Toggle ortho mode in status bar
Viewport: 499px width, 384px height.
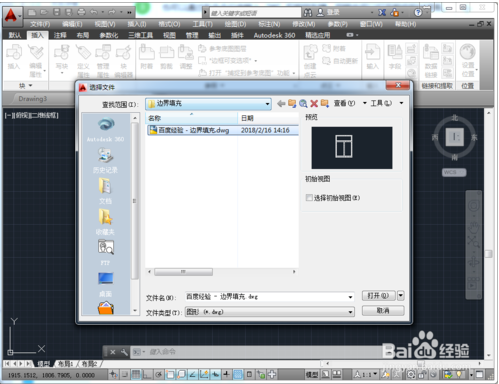click(x=147, y=375)
